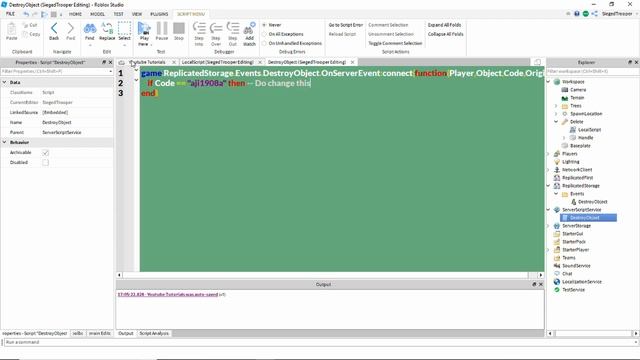Click Step Over debugger icon

click(216, 28)
